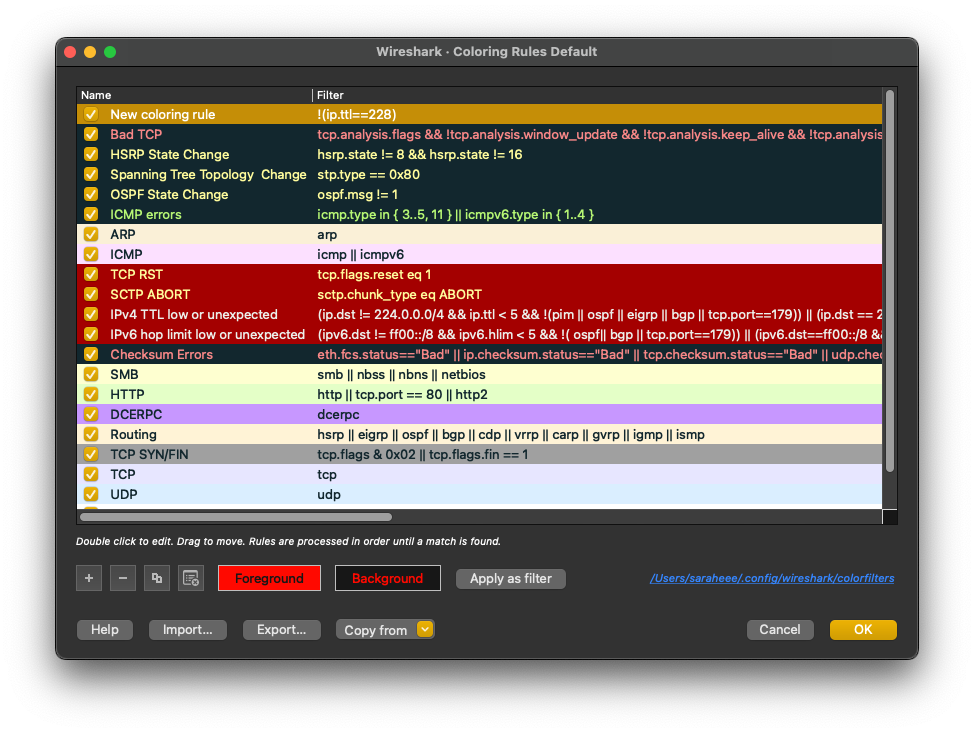Uncheck OSPF State Change rule

(x=91, y=194)
